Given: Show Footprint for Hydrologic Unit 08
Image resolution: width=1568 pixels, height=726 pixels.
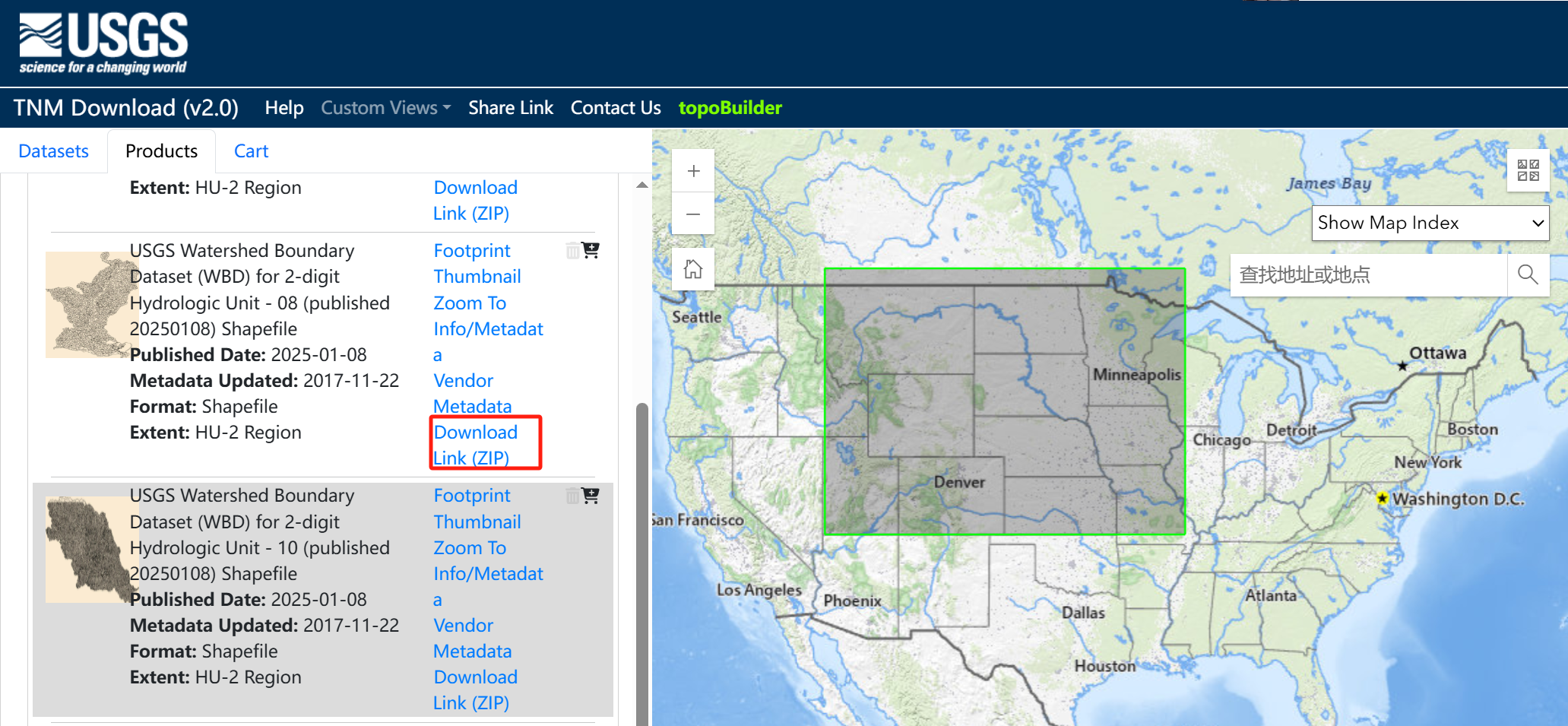Looking at the screenshot, I should point(472,251).
